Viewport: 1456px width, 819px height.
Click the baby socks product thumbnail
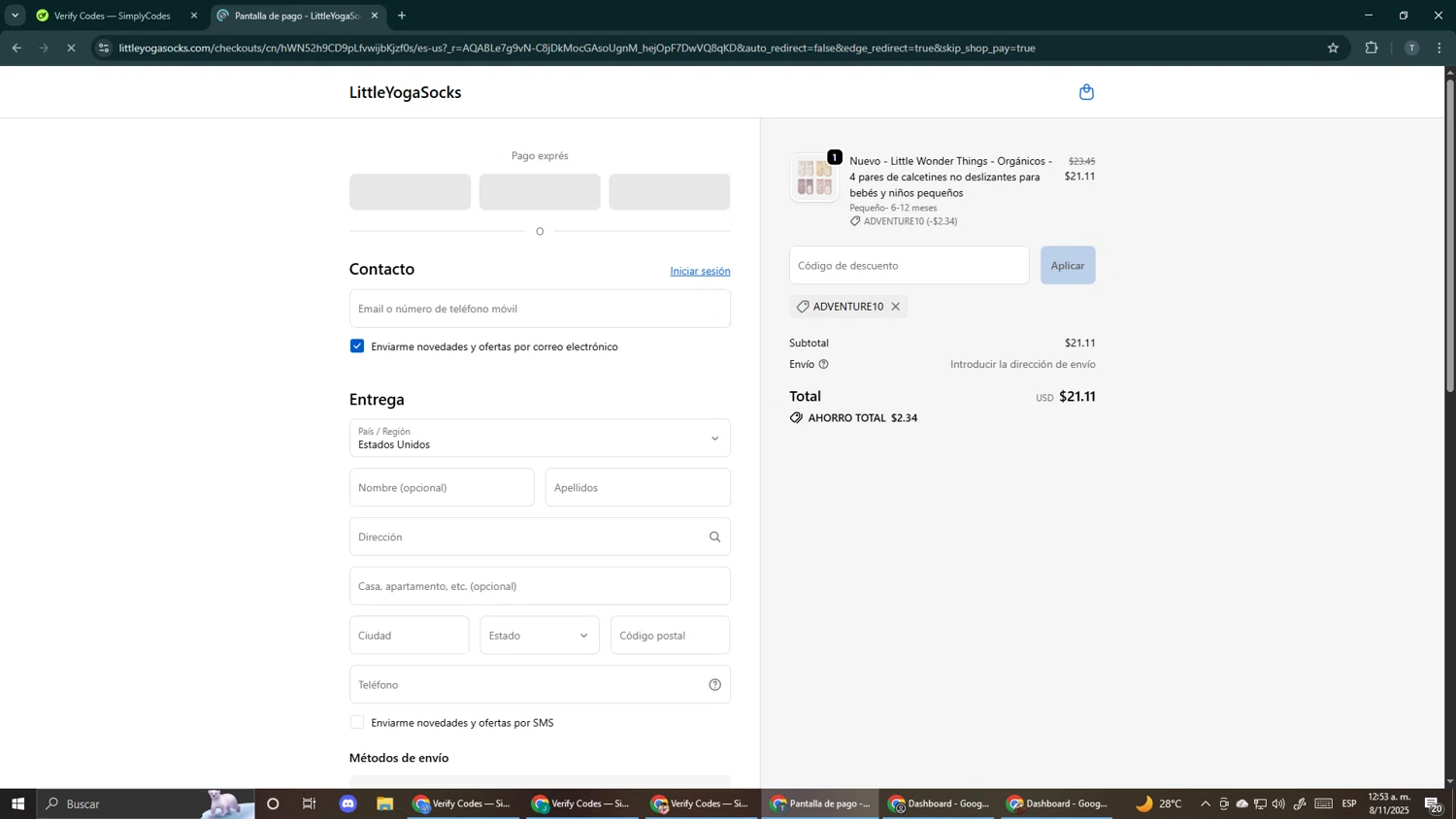pyautogui.click(x=814, y=179)
